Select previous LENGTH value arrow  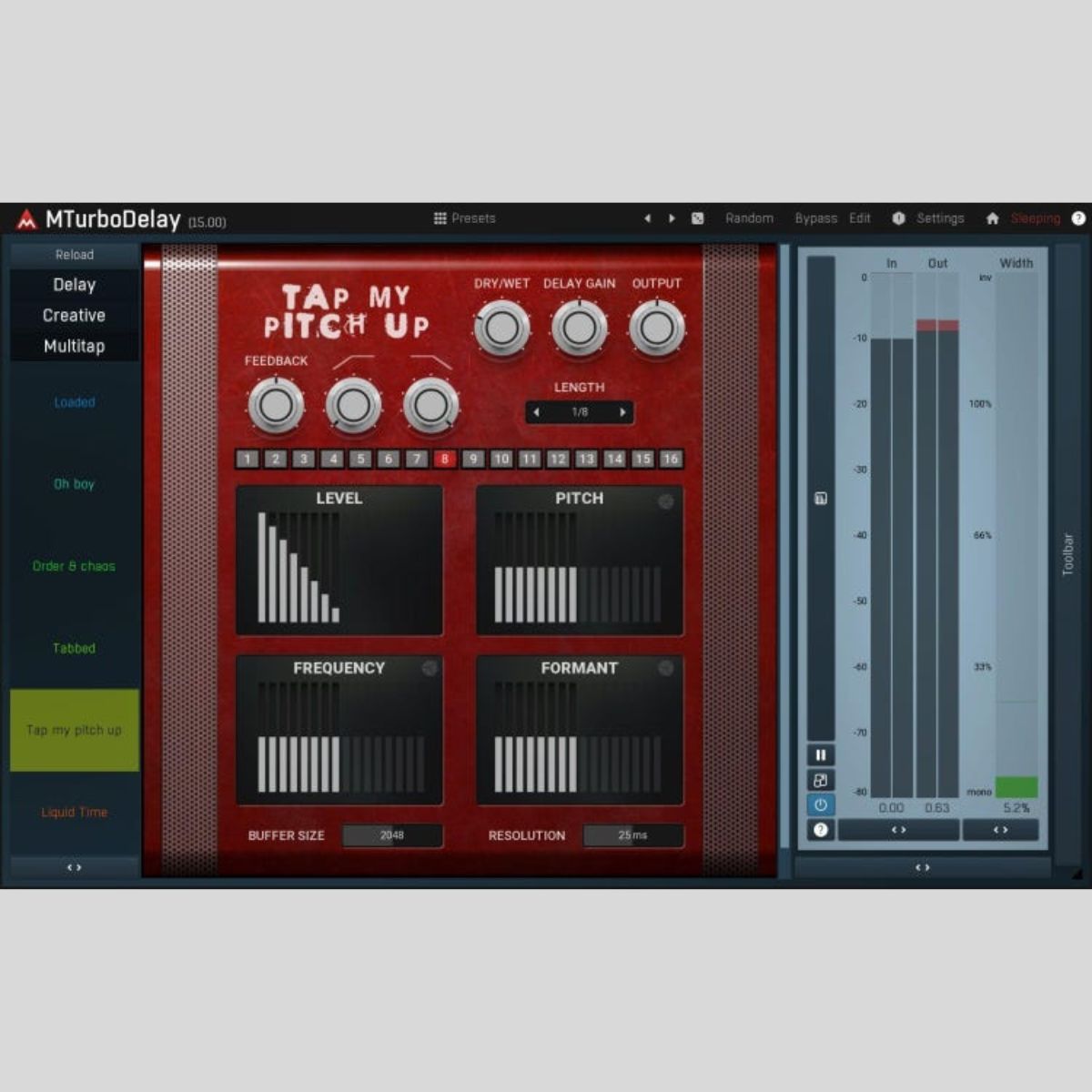point(537,412)
